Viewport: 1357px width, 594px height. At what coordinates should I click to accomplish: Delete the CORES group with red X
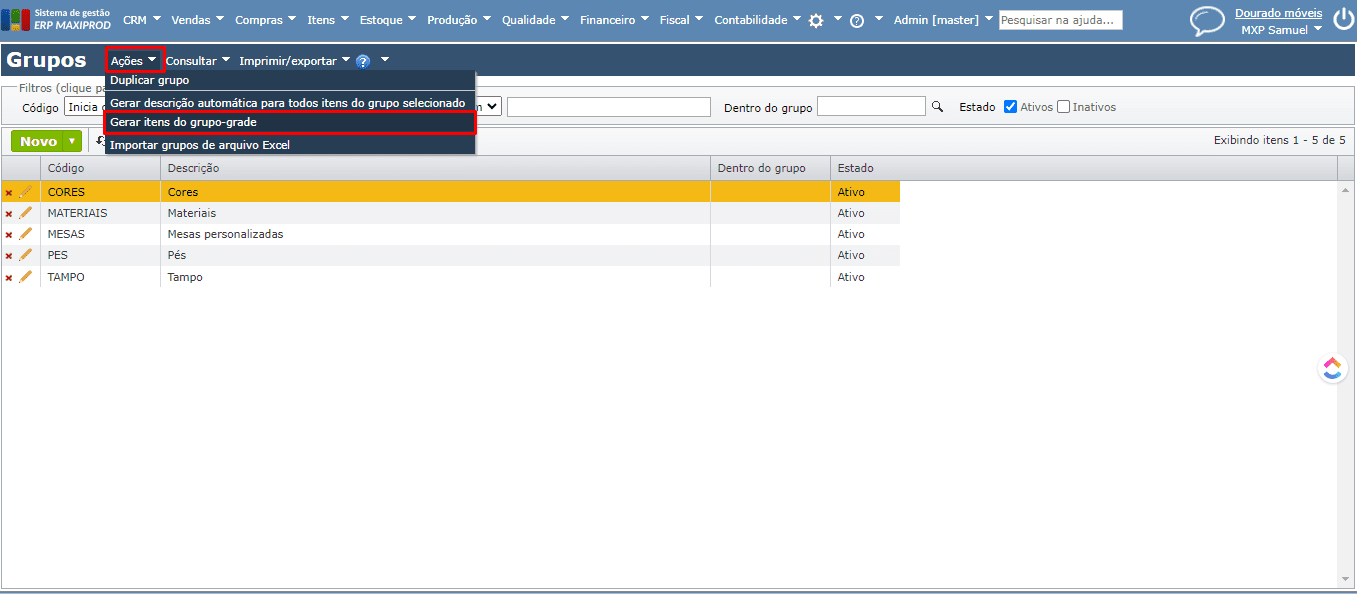(9, 192)
